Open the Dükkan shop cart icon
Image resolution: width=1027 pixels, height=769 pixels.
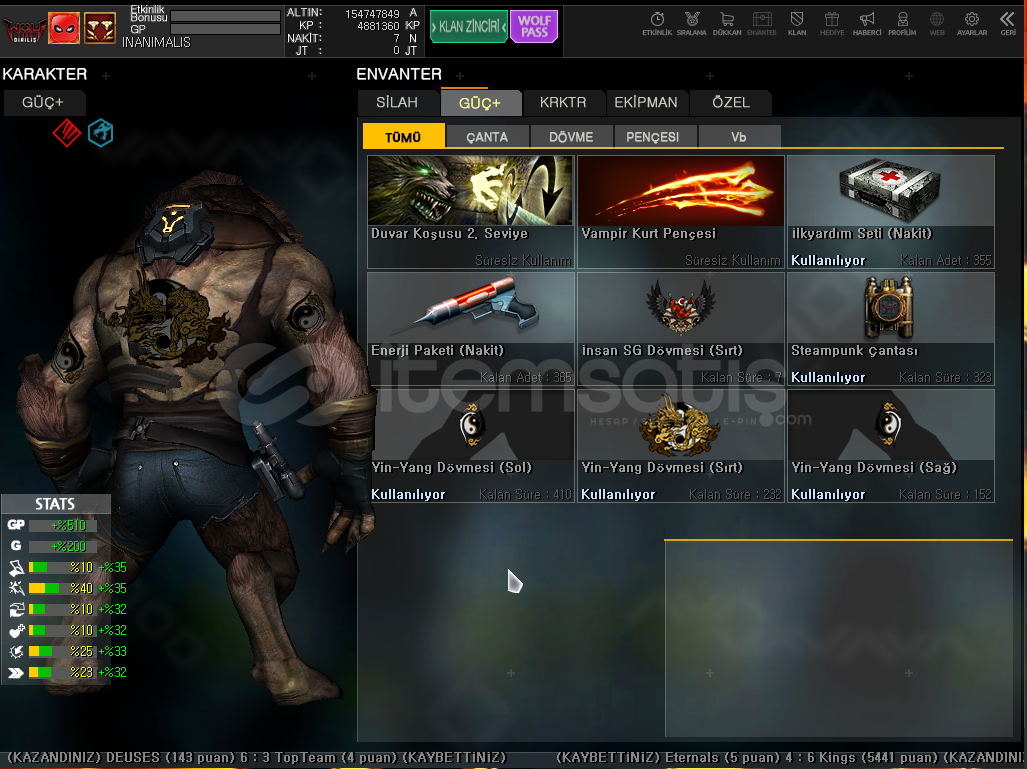coord(727,24)
